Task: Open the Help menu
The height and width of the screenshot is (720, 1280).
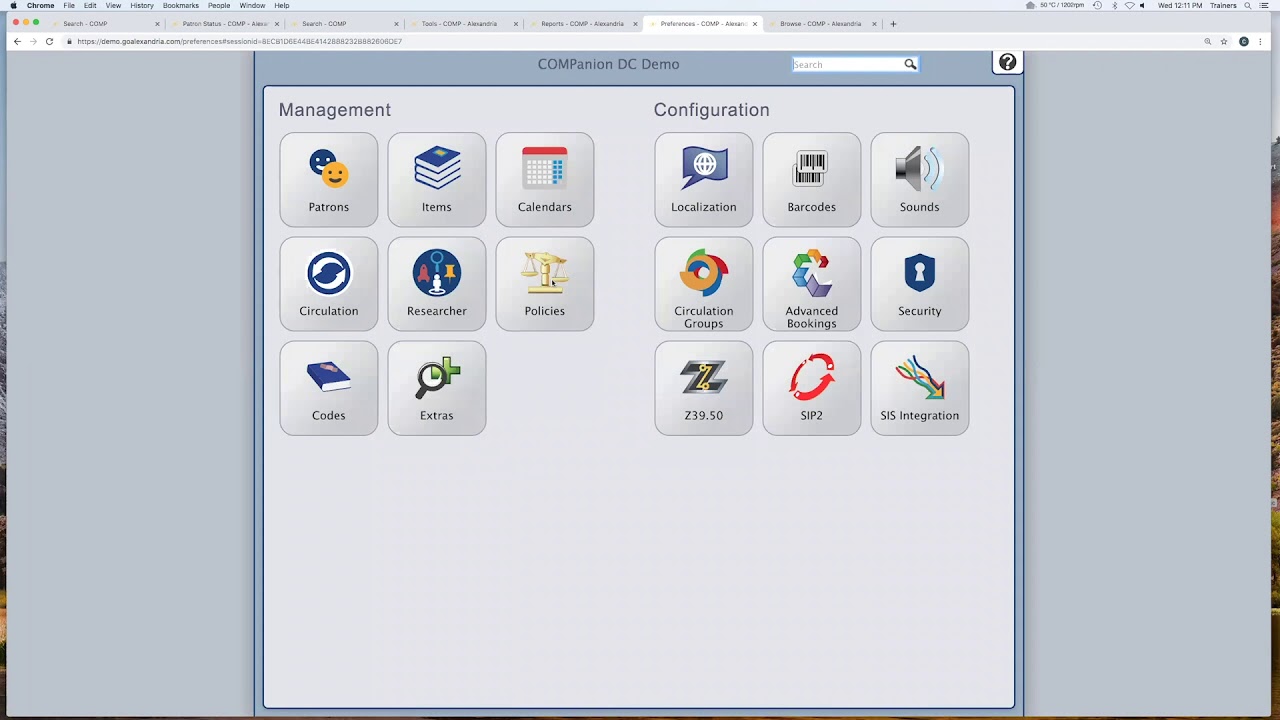Action: point(282,5)
